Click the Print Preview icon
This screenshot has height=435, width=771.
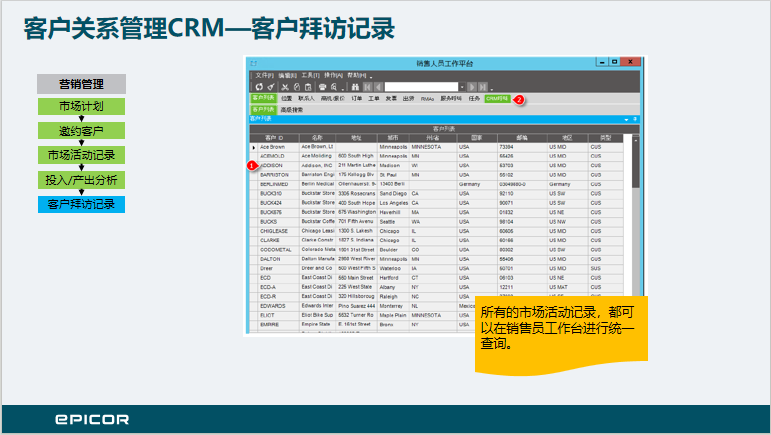[334, 87]
